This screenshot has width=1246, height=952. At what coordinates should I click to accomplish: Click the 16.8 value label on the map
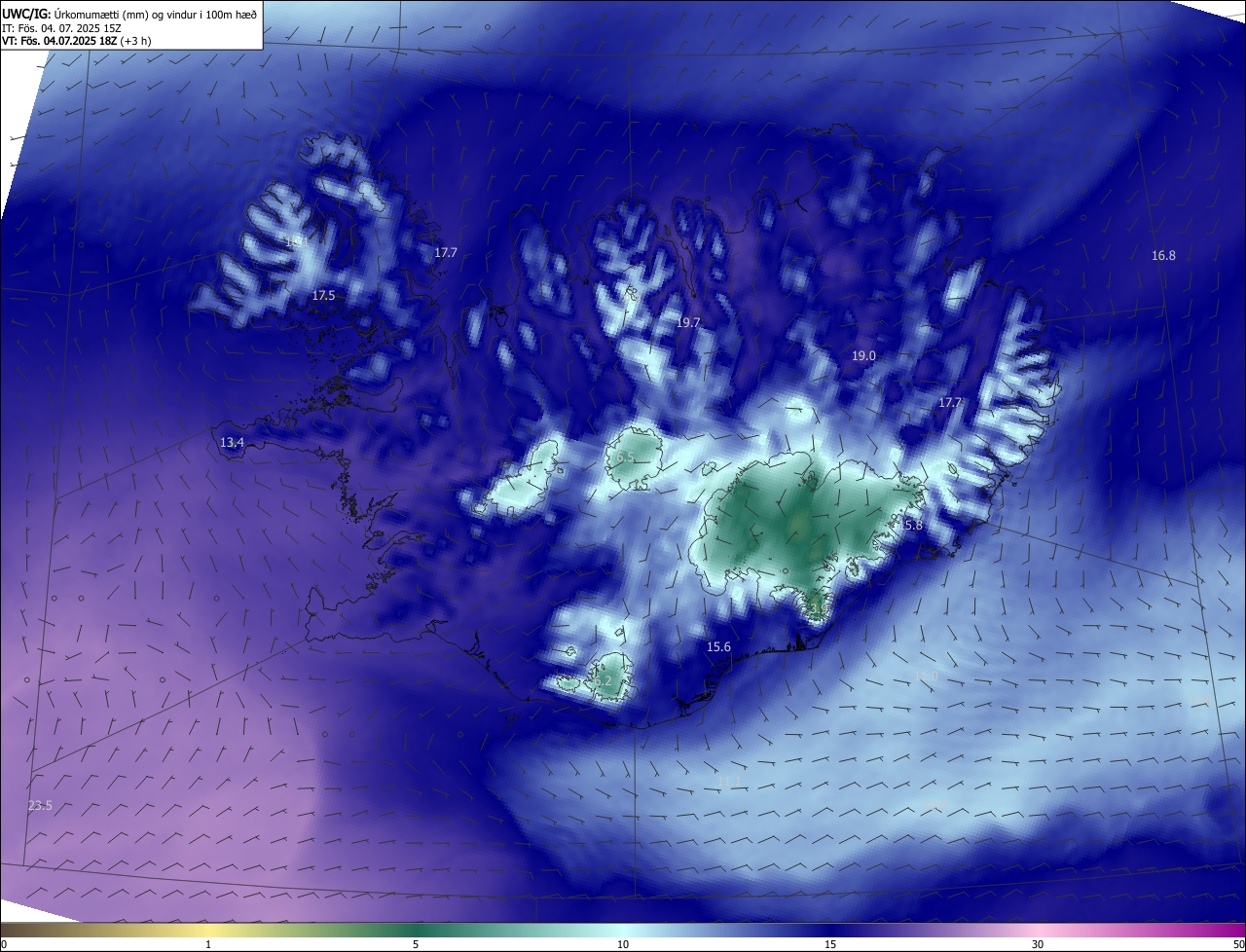[x=1163, y=256]
